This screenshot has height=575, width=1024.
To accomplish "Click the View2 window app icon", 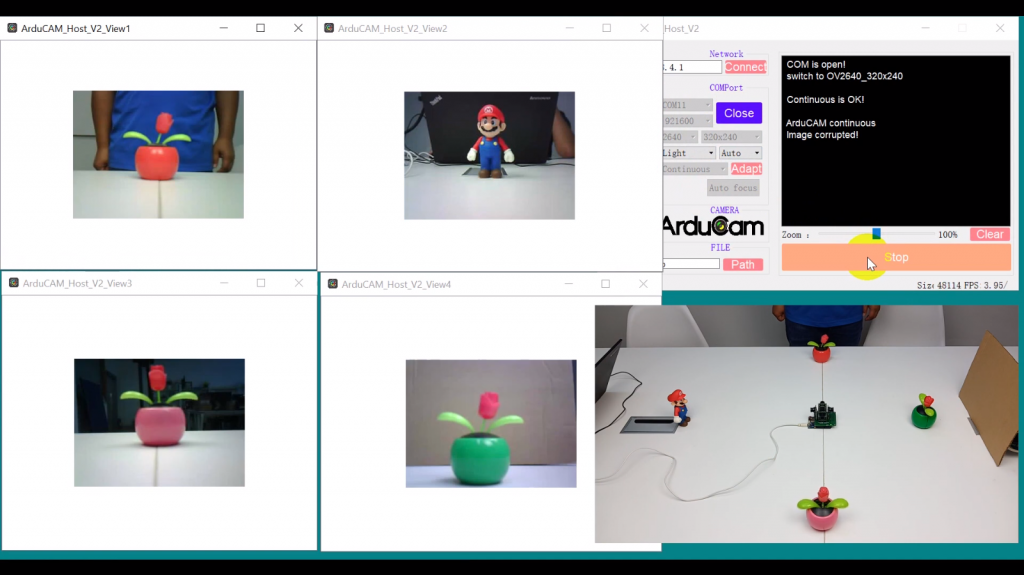I will (329, 28).
